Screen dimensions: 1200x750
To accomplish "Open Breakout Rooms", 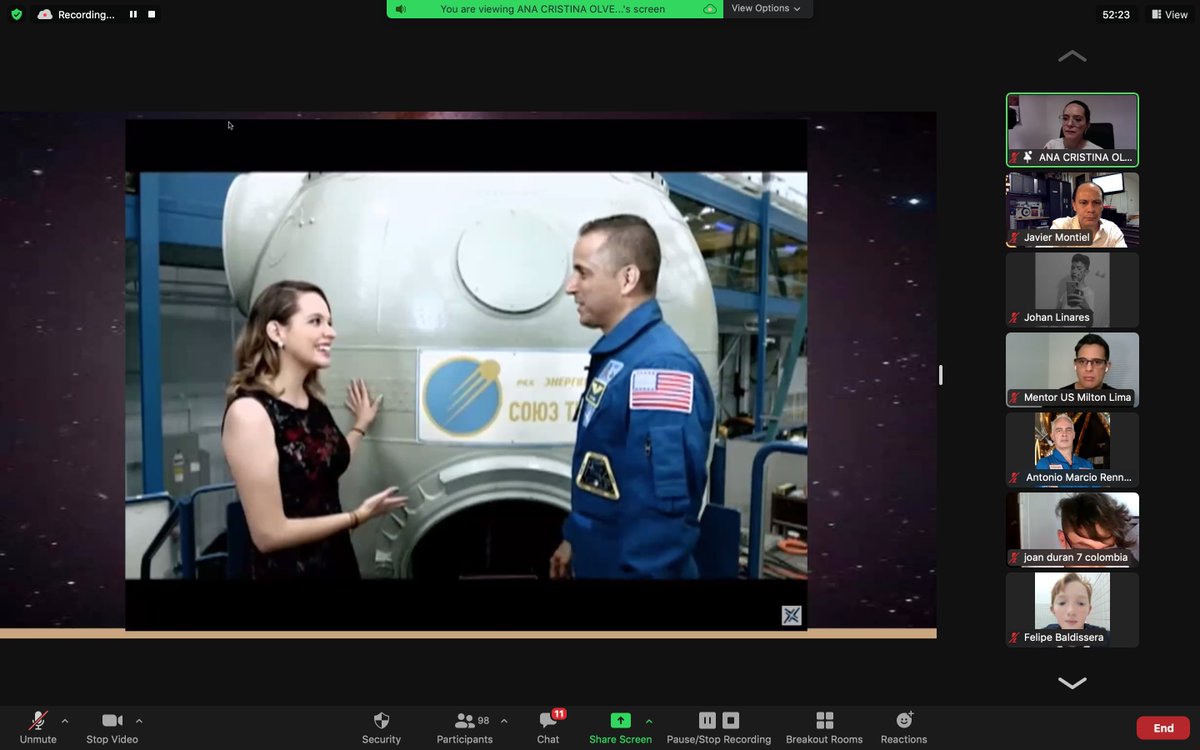I will point(824,727).
